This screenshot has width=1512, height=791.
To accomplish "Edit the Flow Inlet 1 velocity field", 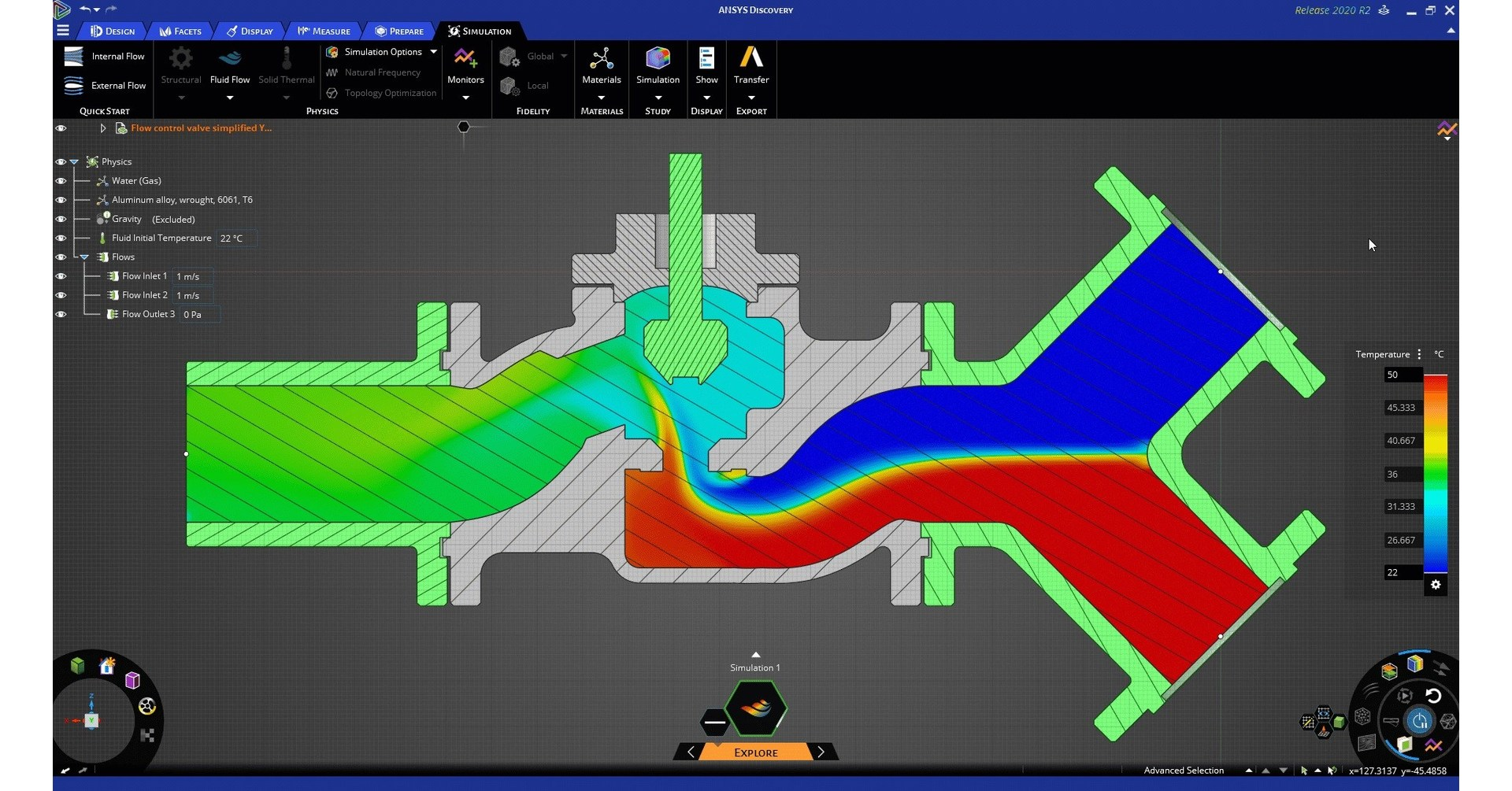I will pos(191,276).
